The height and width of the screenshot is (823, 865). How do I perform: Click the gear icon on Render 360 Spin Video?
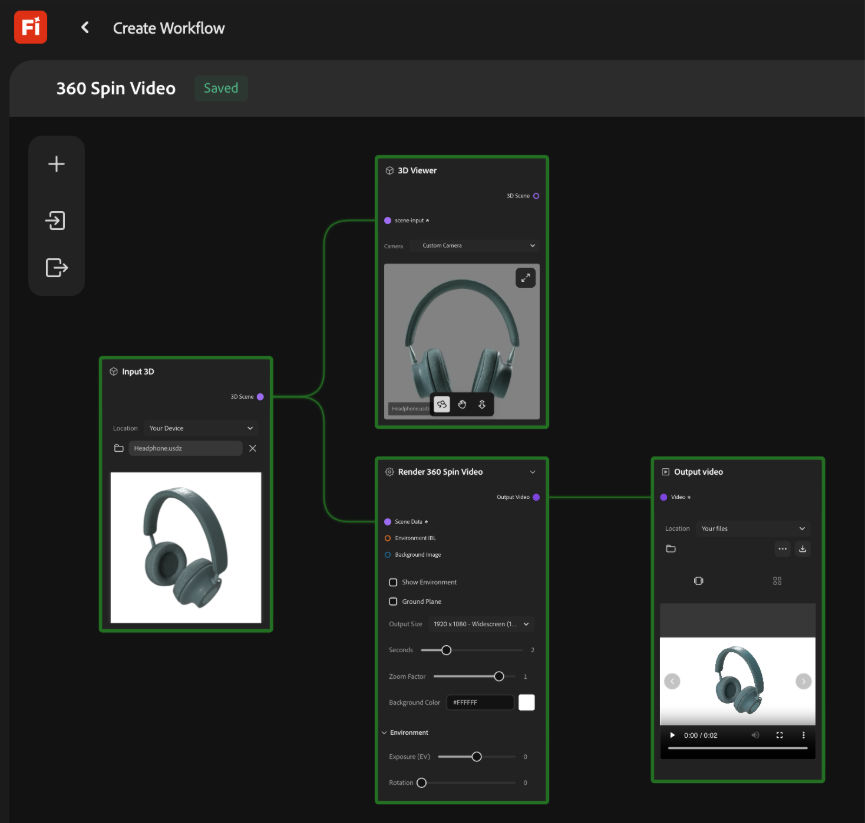(x=389, y=472)
